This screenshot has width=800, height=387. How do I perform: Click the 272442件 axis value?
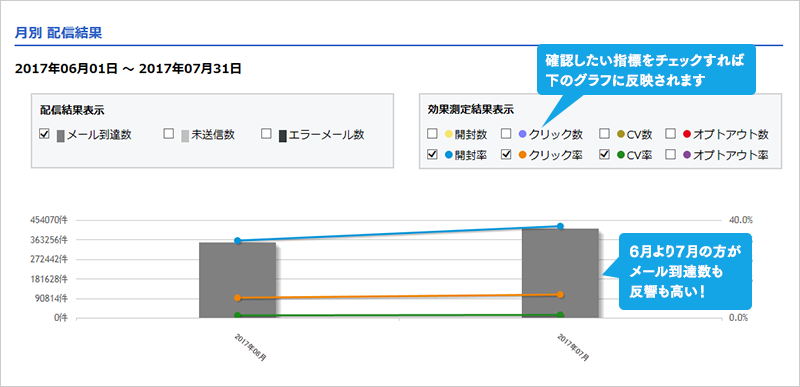(x=49, y=259)
